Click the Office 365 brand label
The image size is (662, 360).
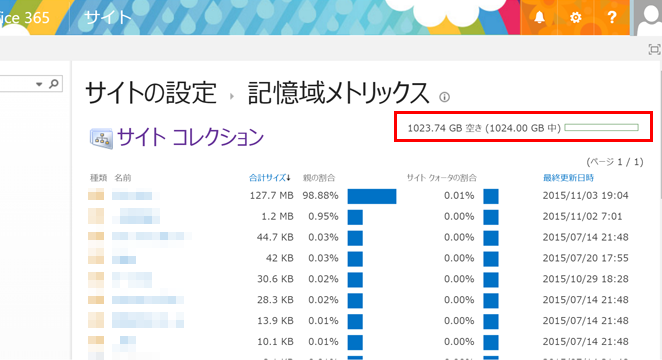[24, 18]
